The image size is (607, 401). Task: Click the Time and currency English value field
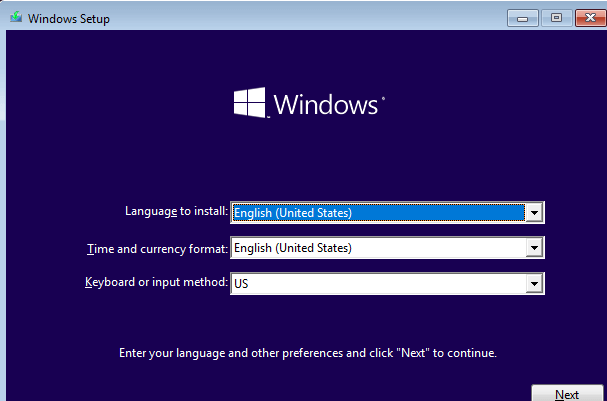(378, 248)
